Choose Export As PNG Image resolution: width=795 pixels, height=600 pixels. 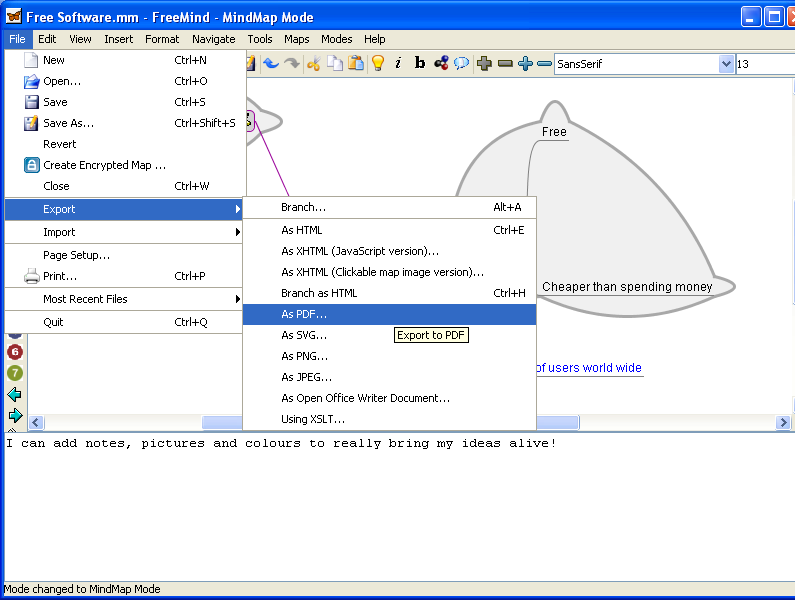click(389, 356)
